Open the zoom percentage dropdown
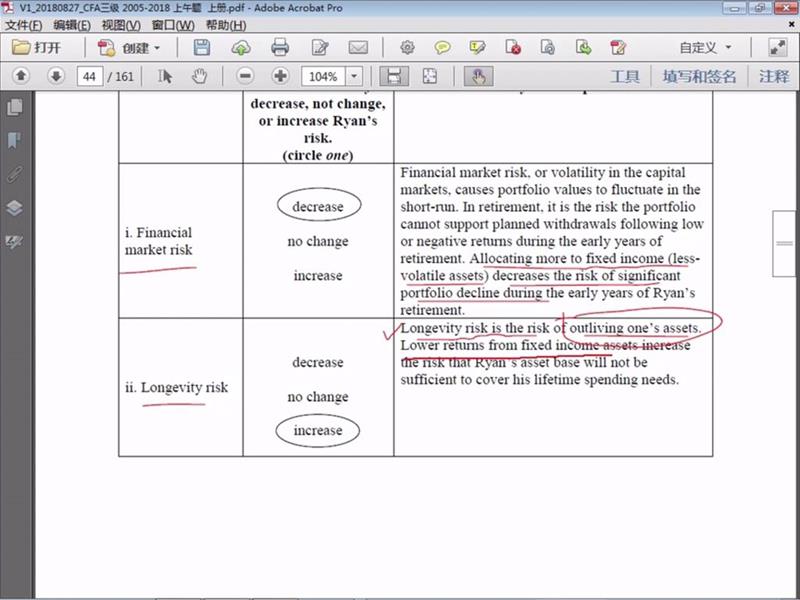This screenshot has width=800, height=600. [x=356, y=76]
